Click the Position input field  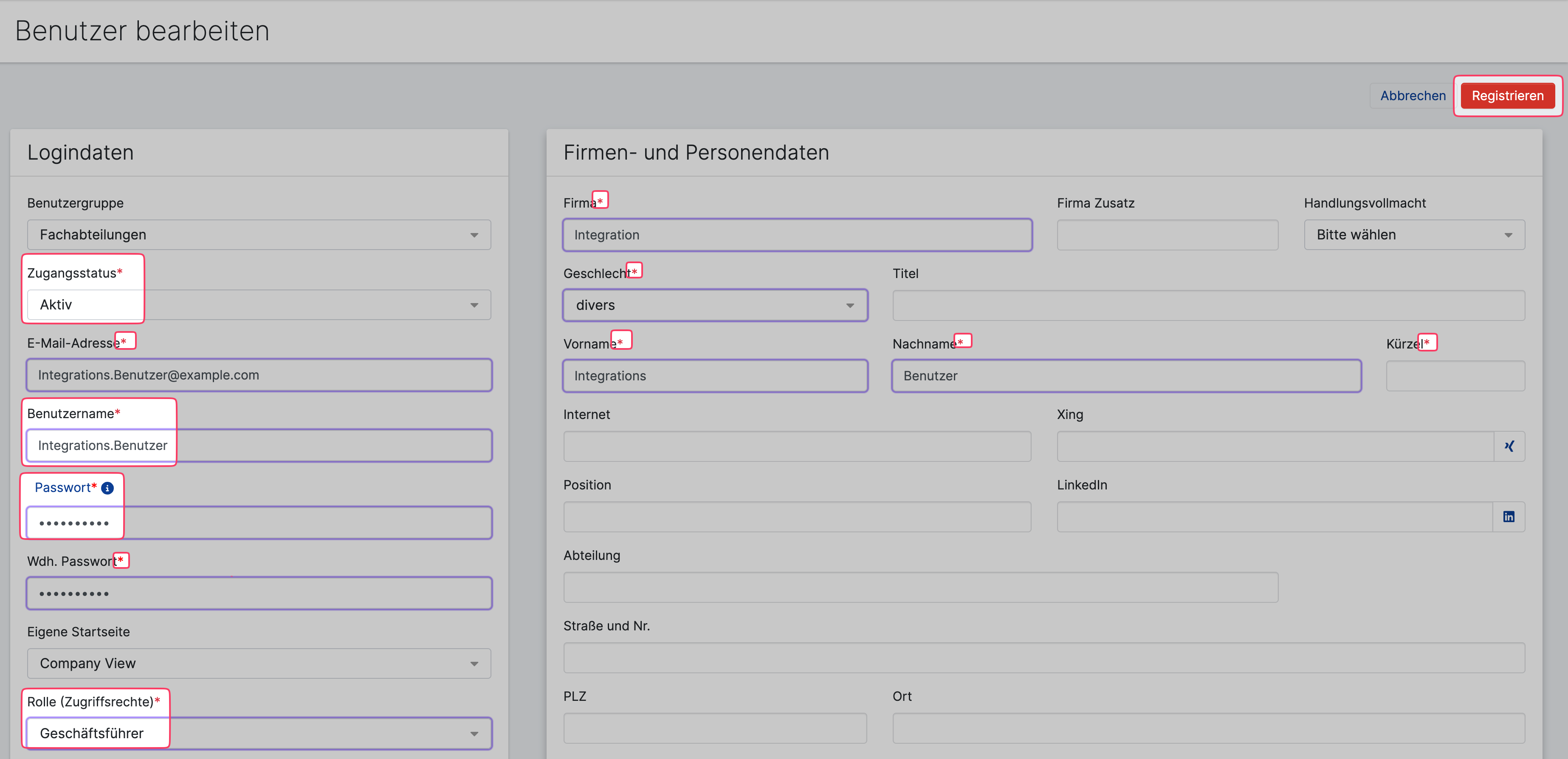[797, 517]
